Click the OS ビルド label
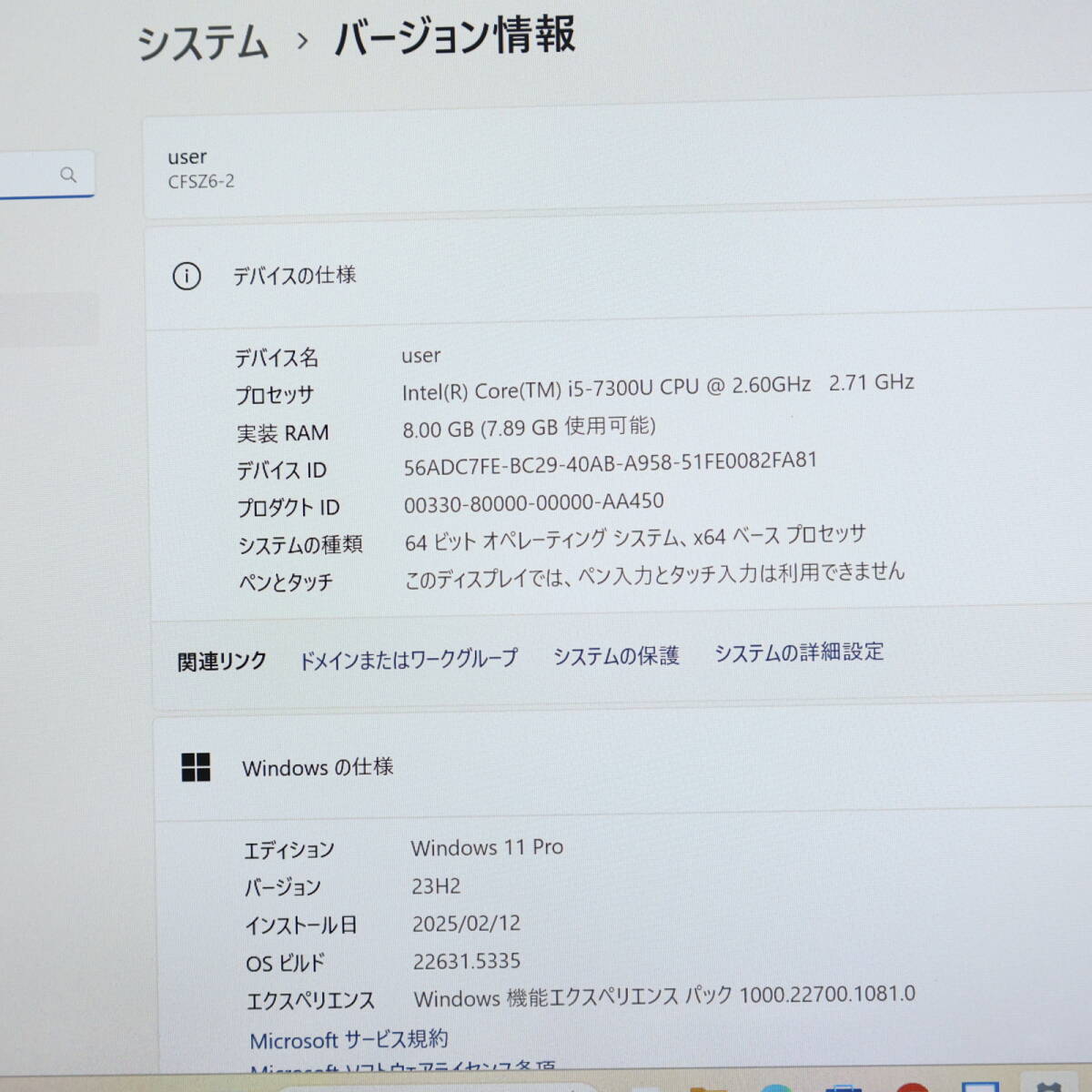This screenshot has width=1092, height=1092. click(x=285, y=963)
